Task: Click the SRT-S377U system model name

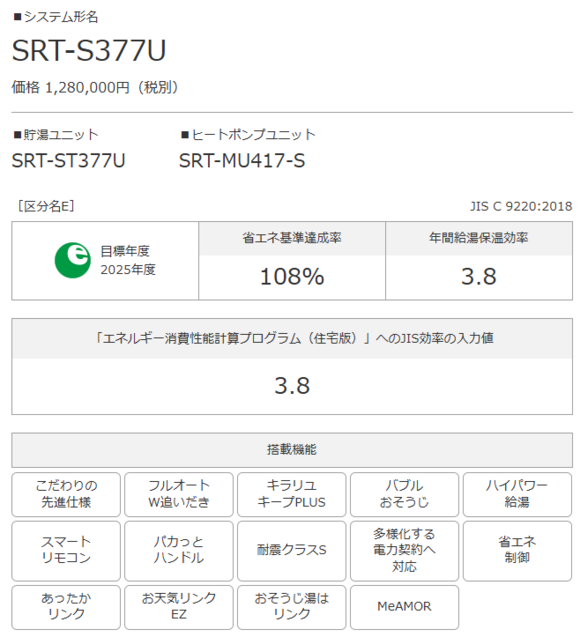Action: (x=89, y=50)
